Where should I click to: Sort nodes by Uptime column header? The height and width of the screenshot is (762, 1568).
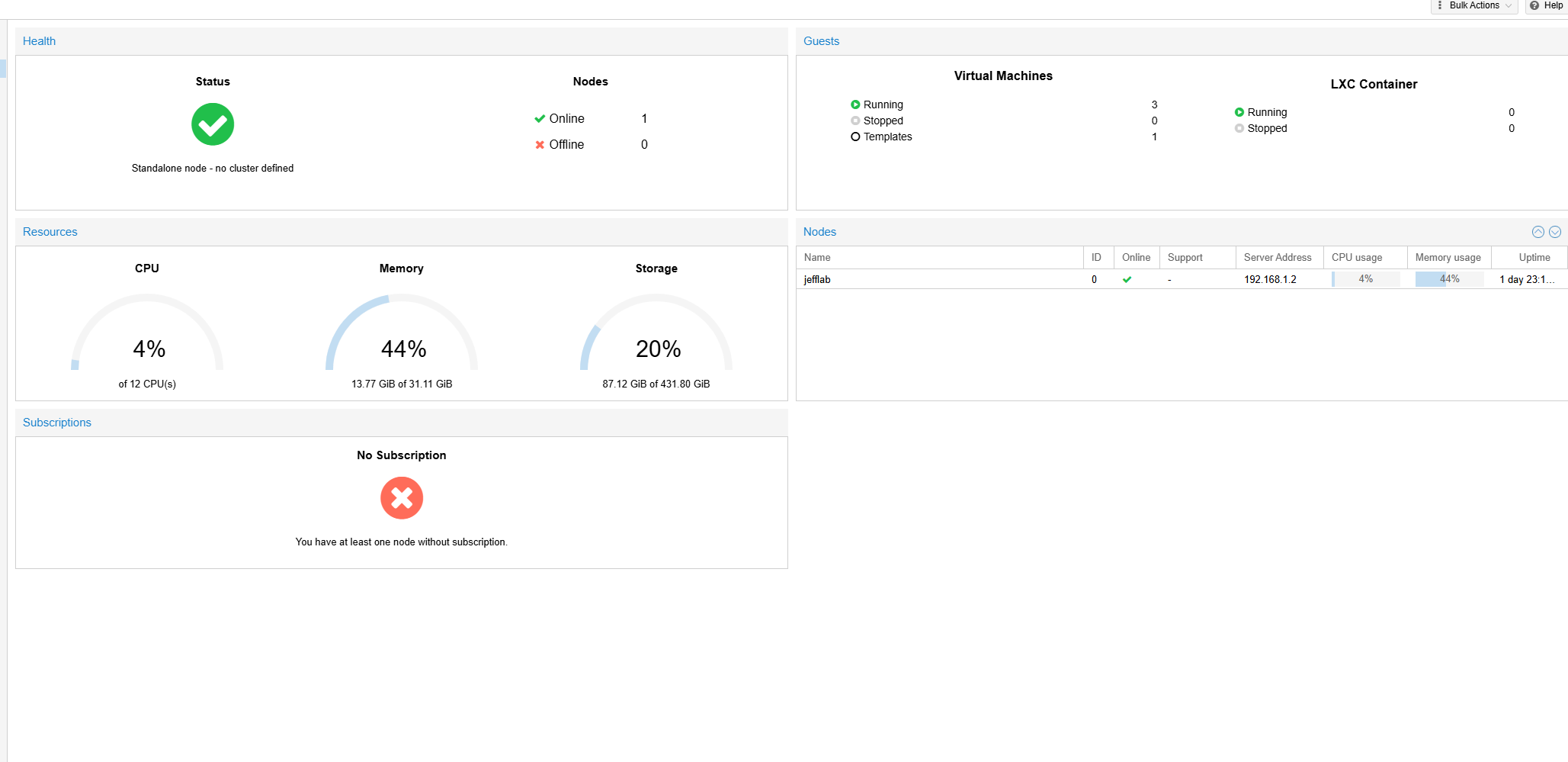[x=1530, y=258]
